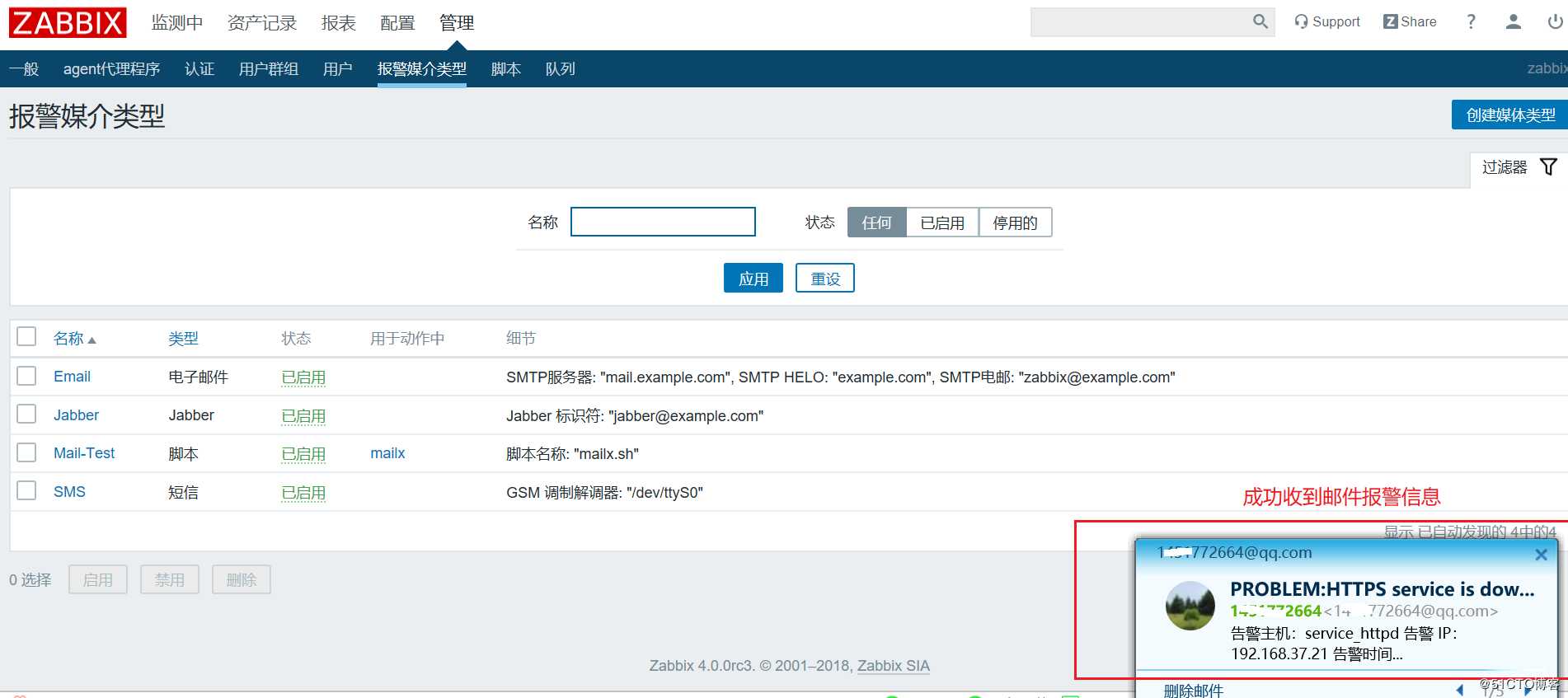Click the 启用 bulk button
The image size is (1568, 698).
tap(98, 579)
